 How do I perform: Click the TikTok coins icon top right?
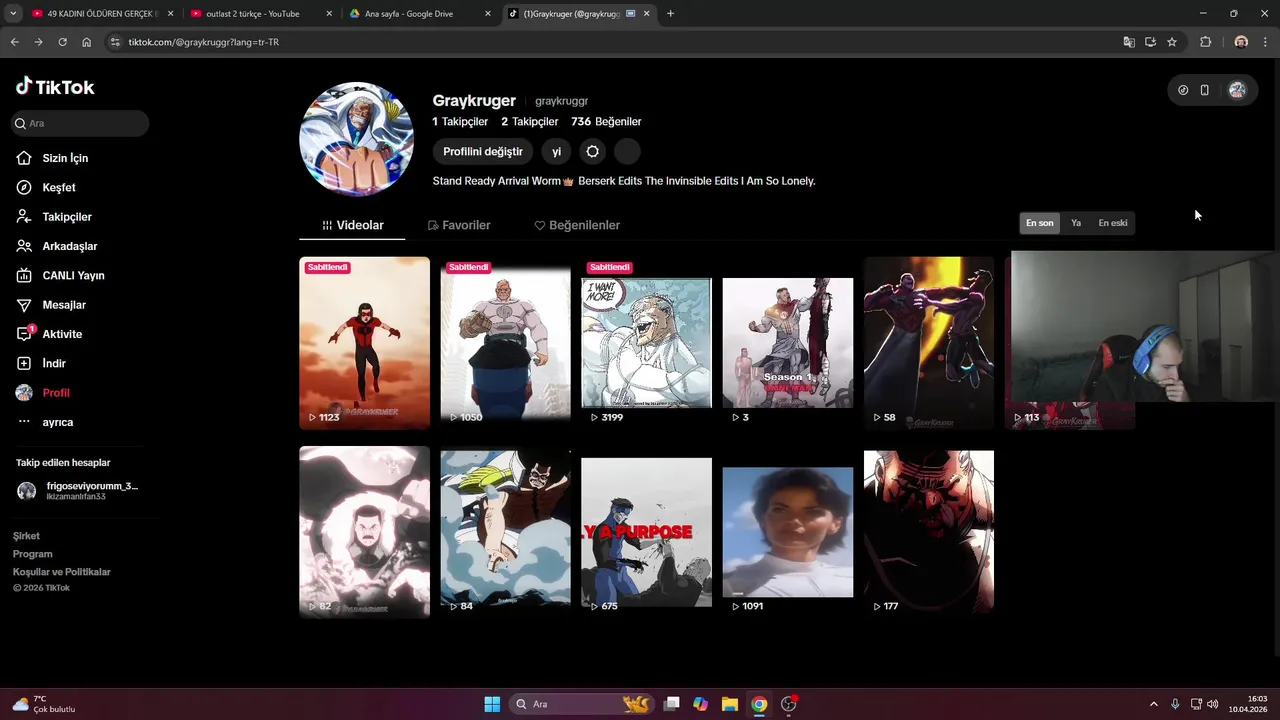point(1183,90)
